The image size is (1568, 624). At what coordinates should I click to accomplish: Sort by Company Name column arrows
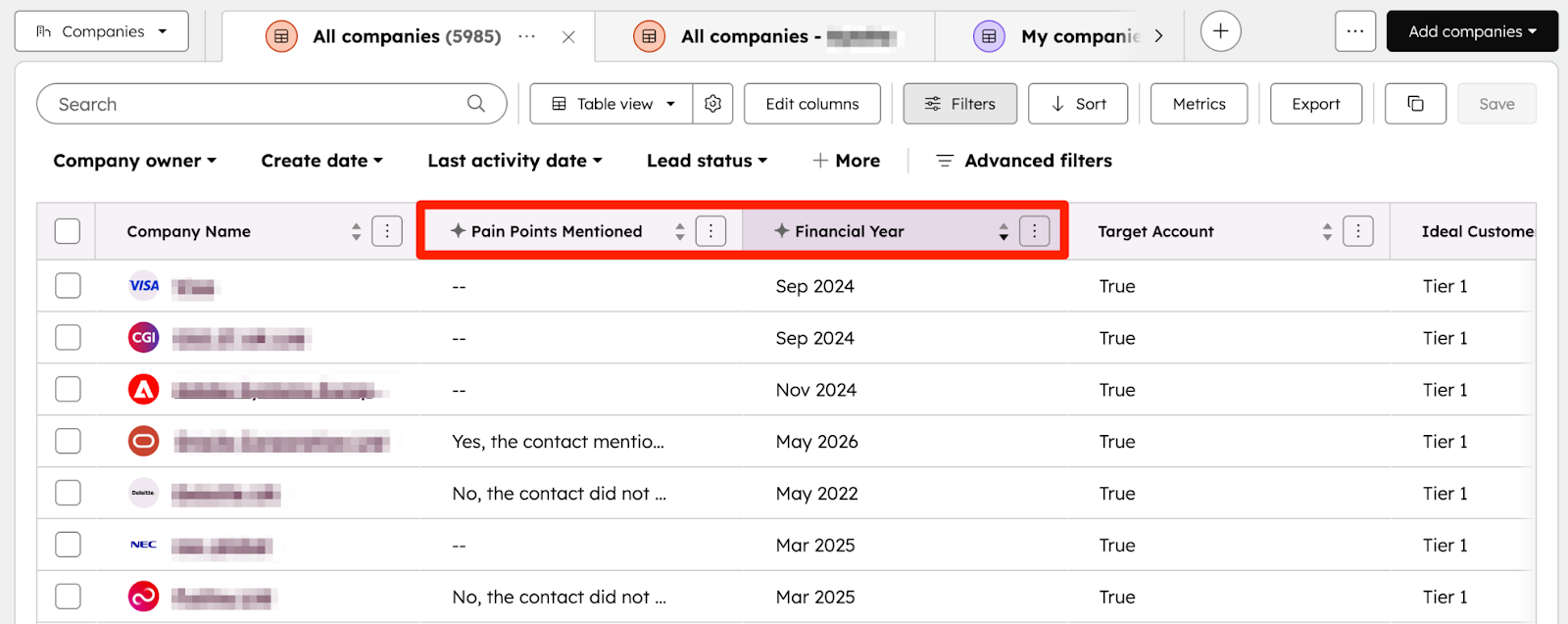click(356, 231)
